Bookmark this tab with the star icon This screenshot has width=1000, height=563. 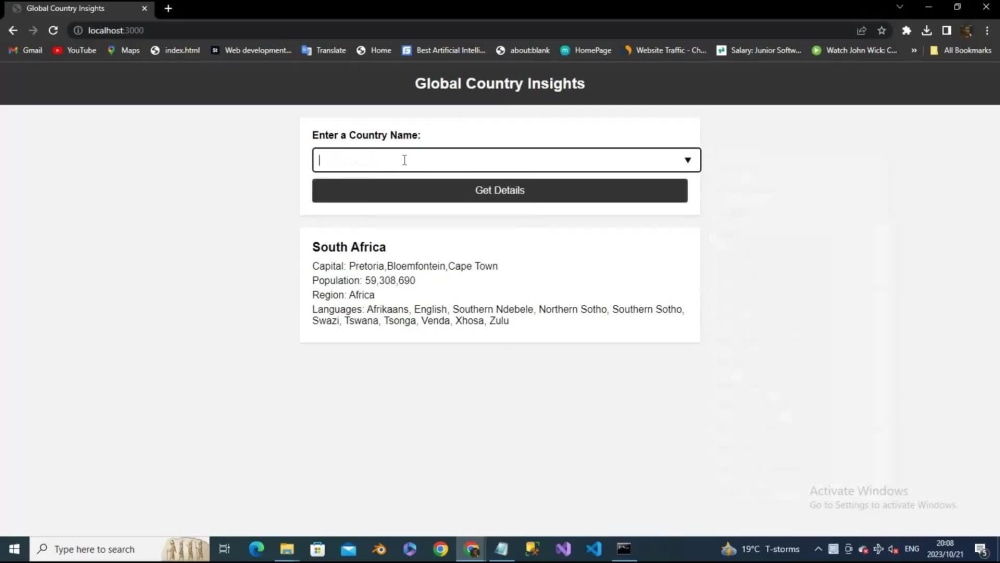881,30
